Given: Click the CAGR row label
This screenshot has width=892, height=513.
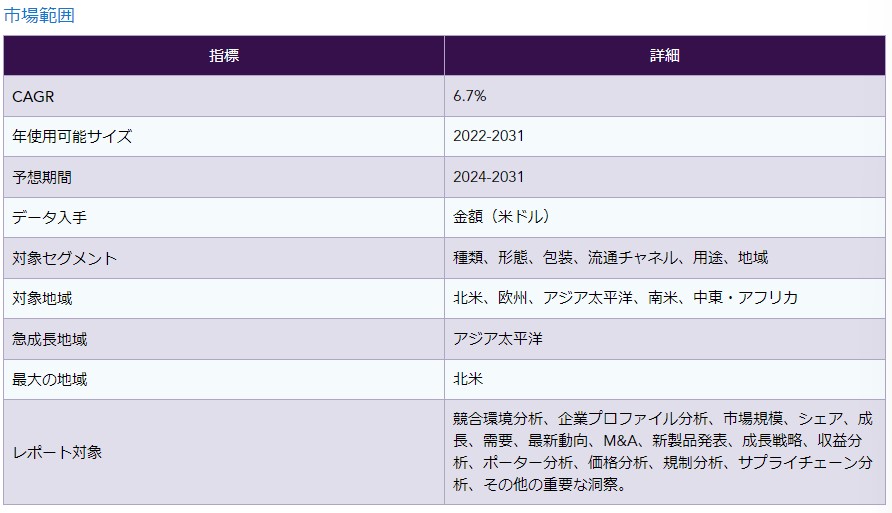Looking at the screenshot, I should coord(32,96).
